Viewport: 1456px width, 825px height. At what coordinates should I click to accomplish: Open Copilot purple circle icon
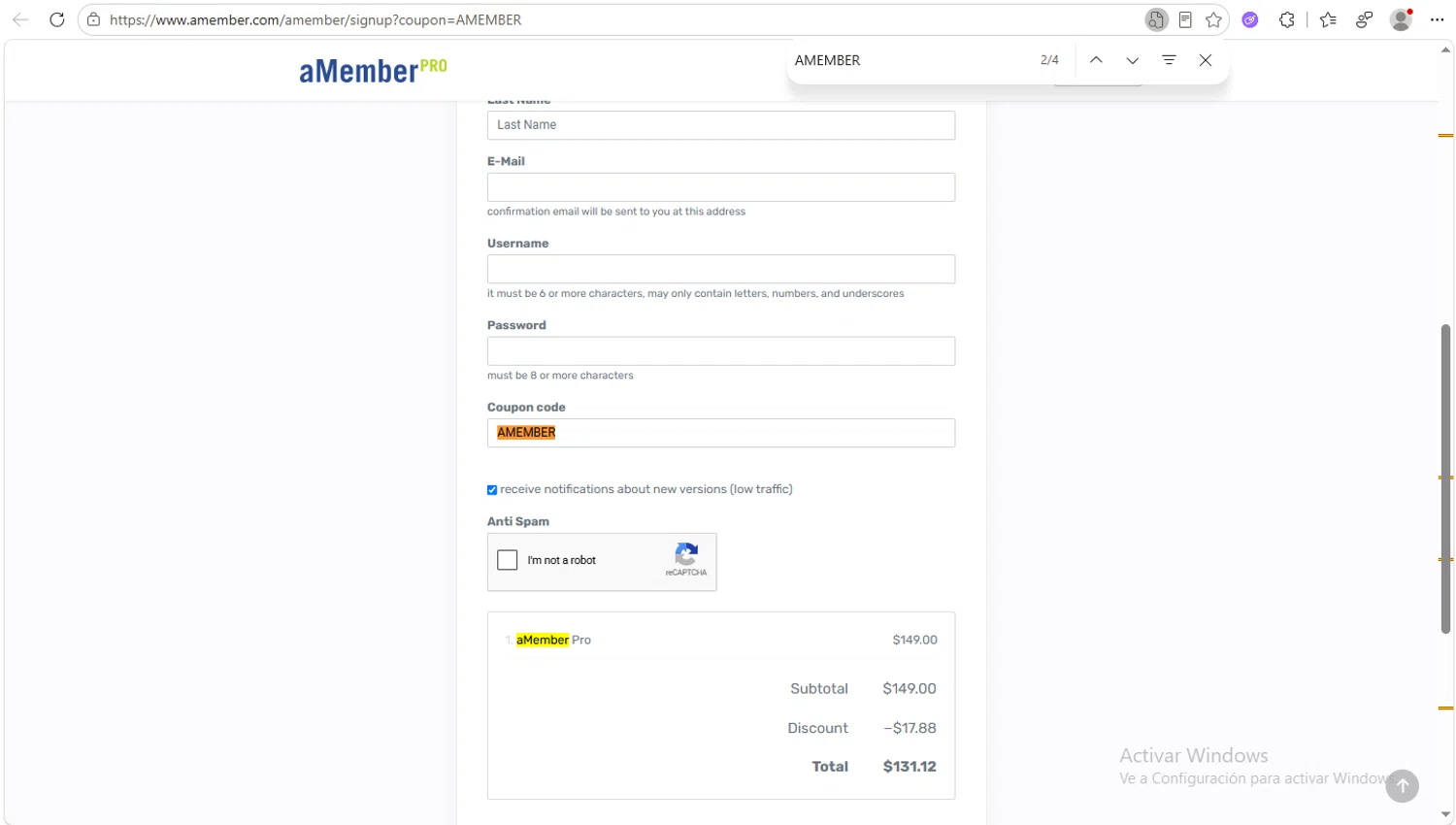1250,19
